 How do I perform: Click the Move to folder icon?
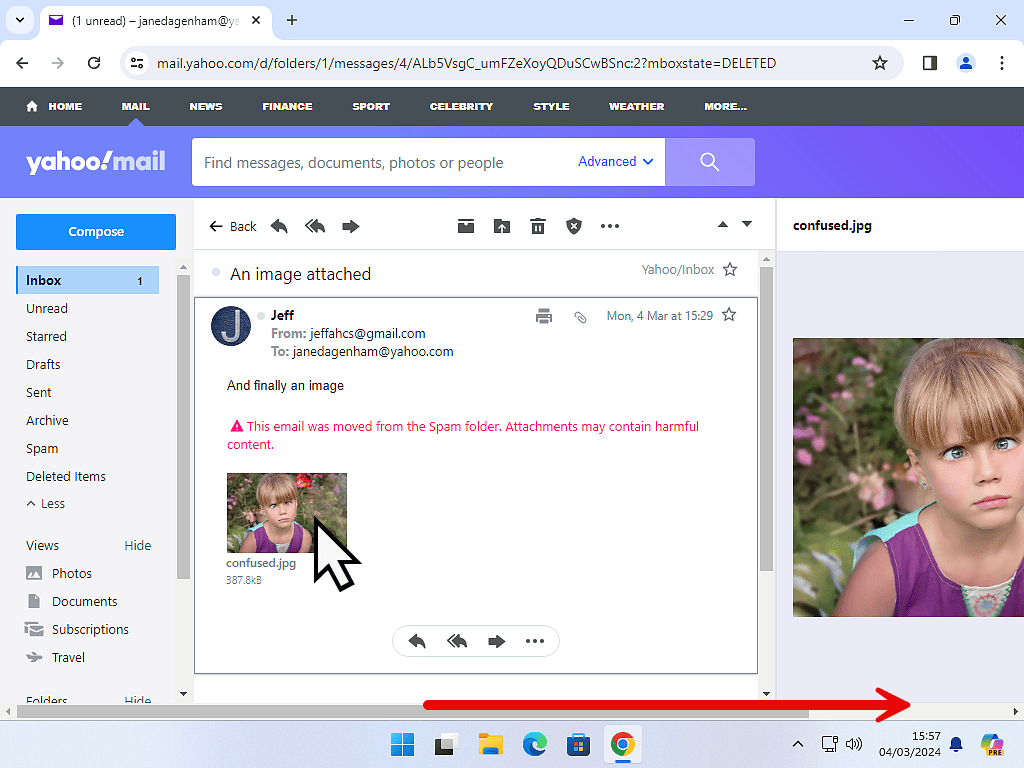click(502, 227)
